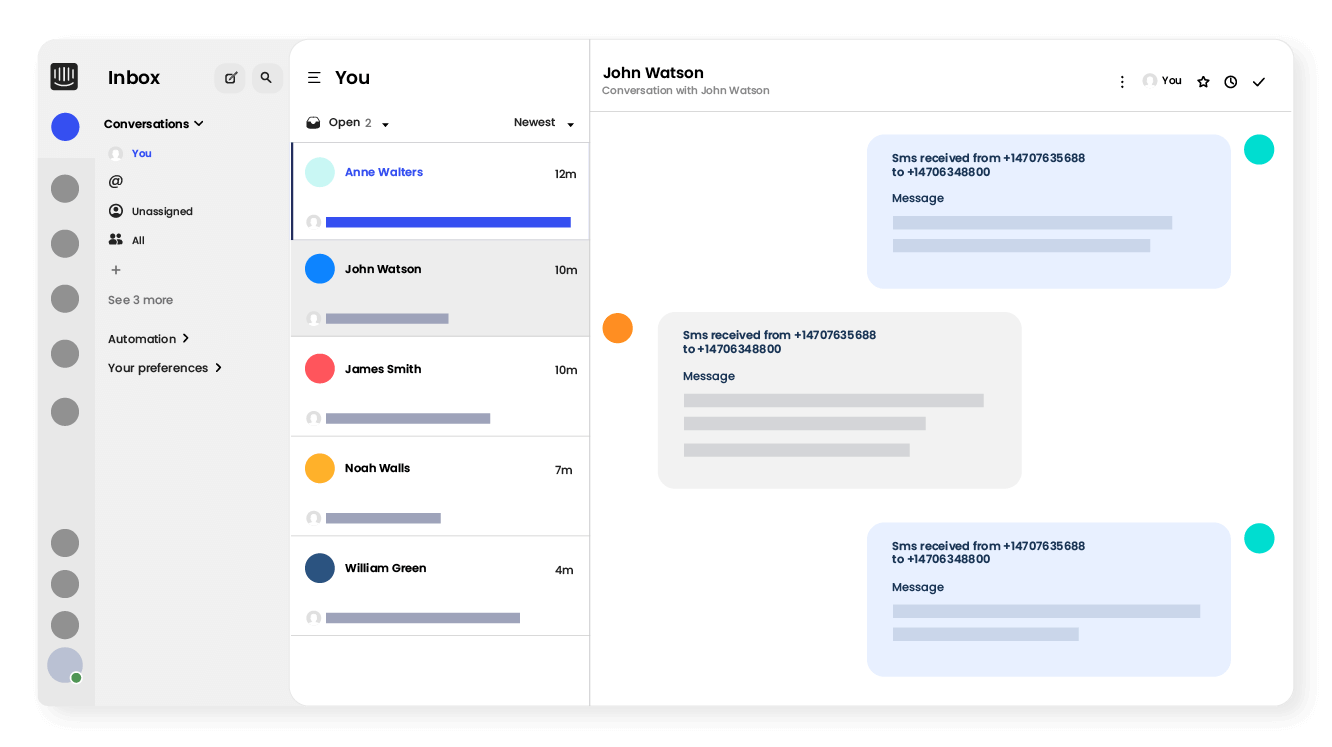Screen dimensions: 1332x747
Task: Click the See 3 more link
Action: point(140,300)
